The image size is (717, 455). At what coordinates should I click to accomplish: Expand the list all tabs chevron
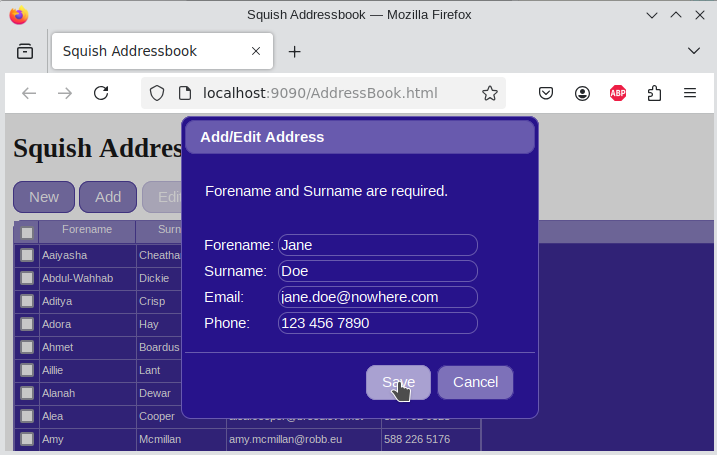point(694,51)
